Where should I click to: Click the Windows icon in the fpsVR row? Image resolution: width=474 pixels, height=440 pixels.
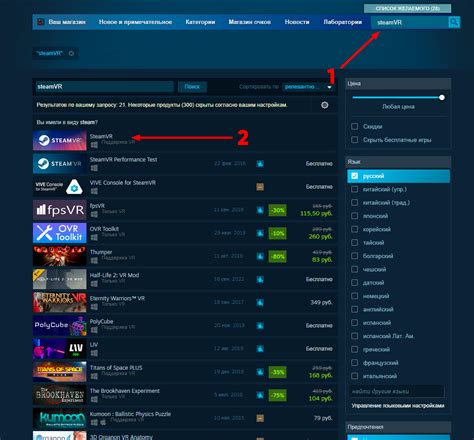click(94, 214)
